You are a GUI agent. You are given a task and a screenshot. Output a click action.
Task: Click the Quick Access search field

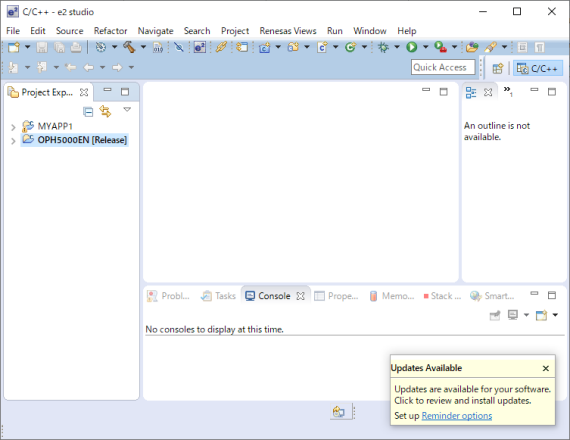443,67
